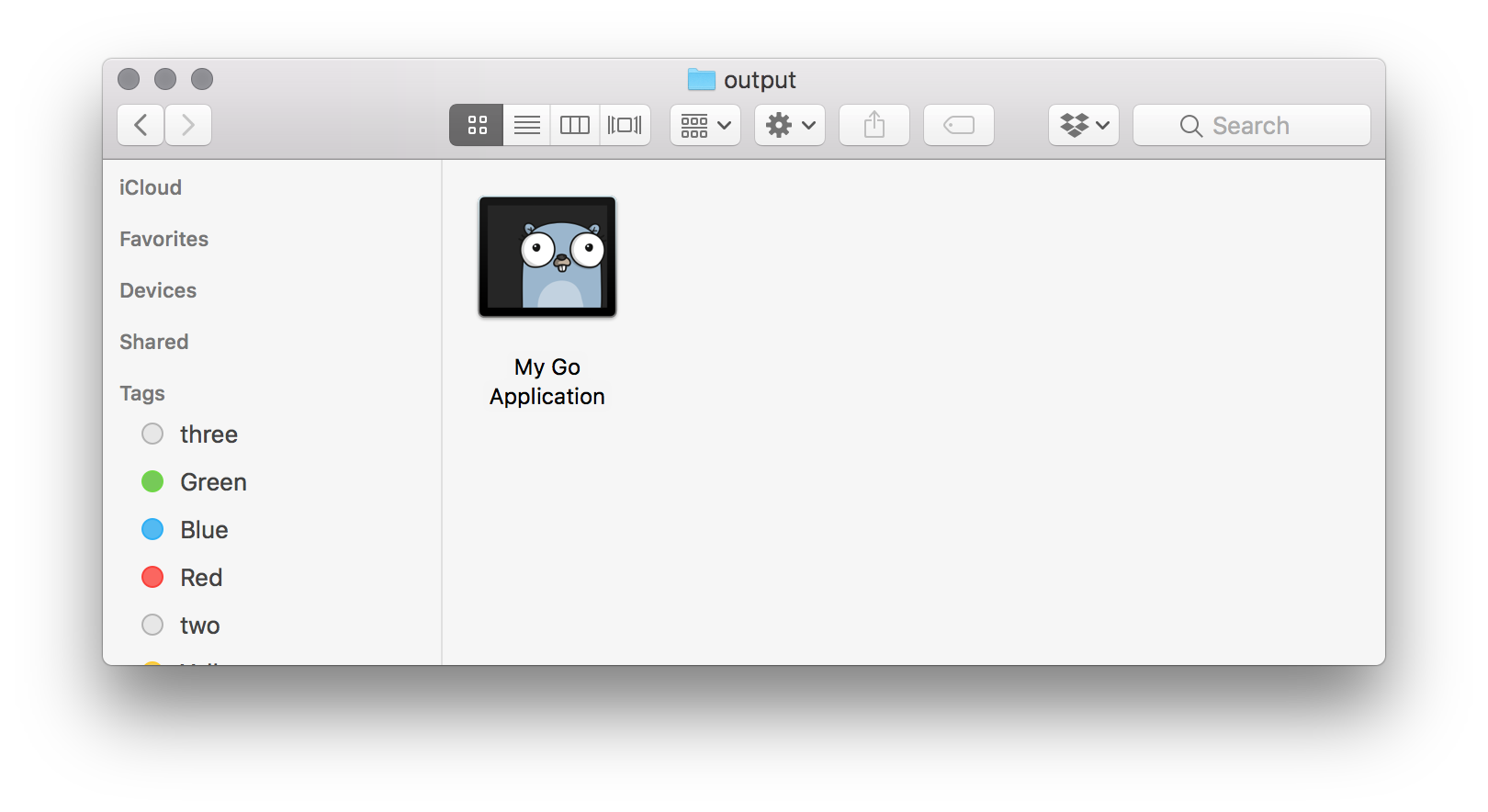
Task: Click the Dropbox toolbar icon
Action: (1075, 125)
